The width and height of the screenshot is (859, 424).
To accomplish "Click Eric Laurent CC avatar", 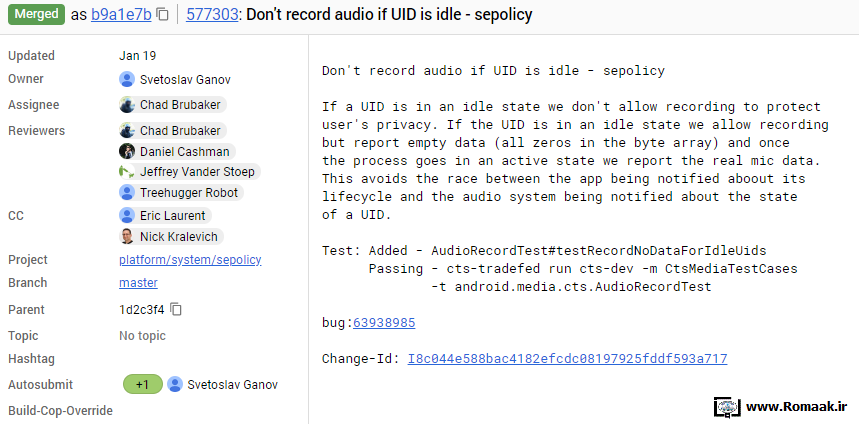I will coord(127,216).
